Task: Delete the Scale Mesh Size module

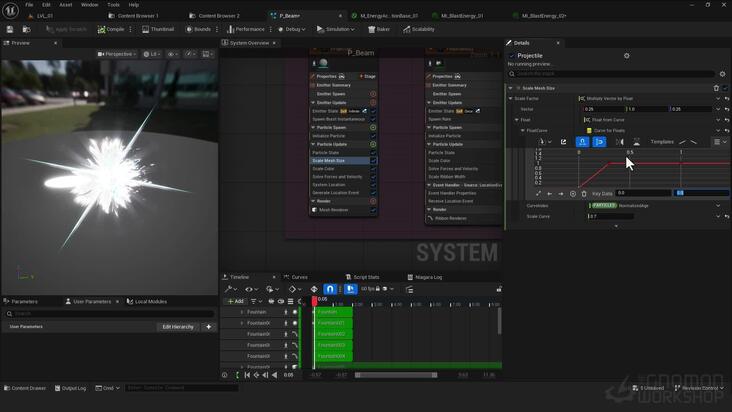Action: [716, 88]
